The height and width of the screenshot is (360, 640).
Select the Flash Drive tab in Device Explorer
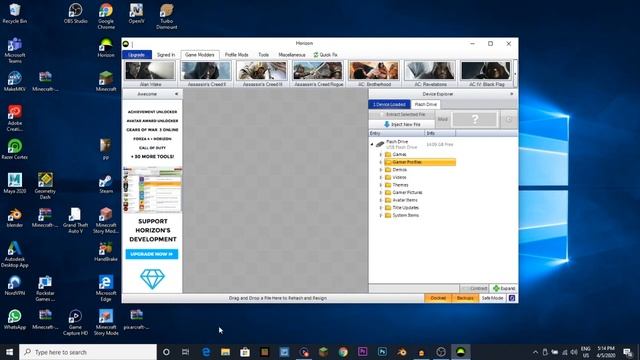(x=426, y=104)
